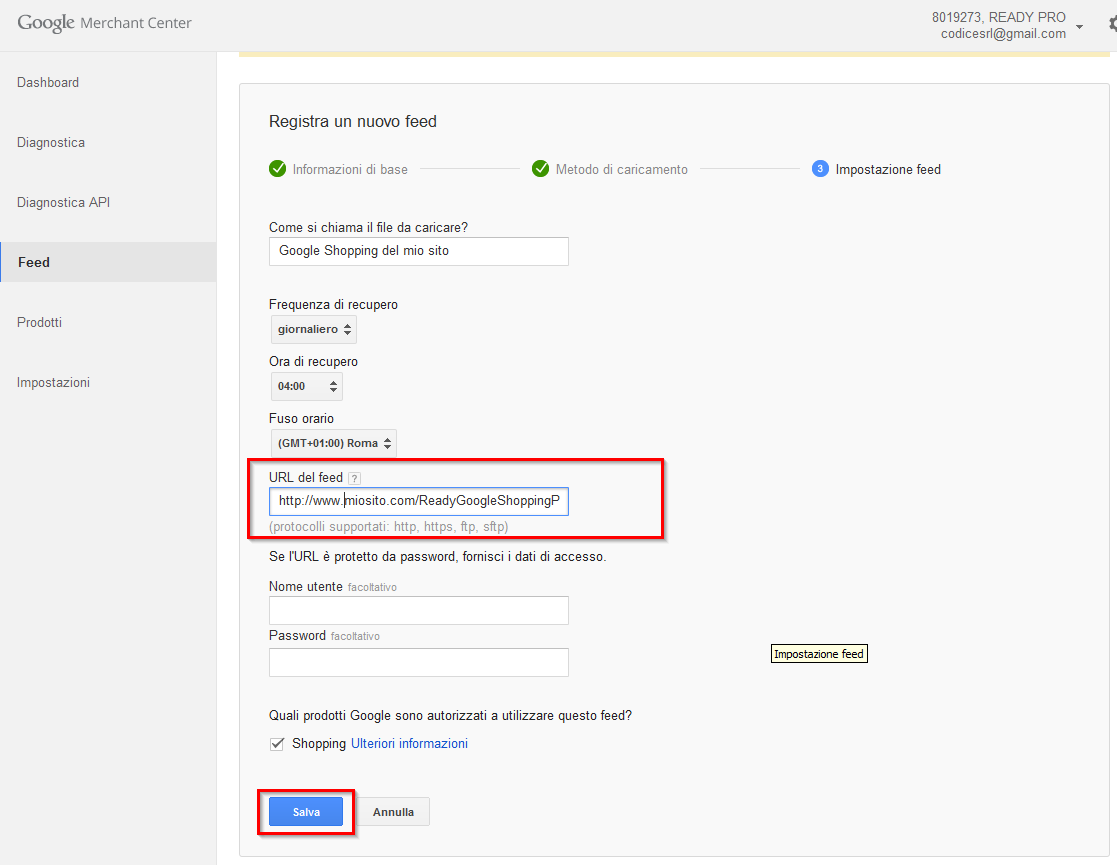Click the Annulla button
The height and width of the screenshot is (865, 1117).
(393, 812)
